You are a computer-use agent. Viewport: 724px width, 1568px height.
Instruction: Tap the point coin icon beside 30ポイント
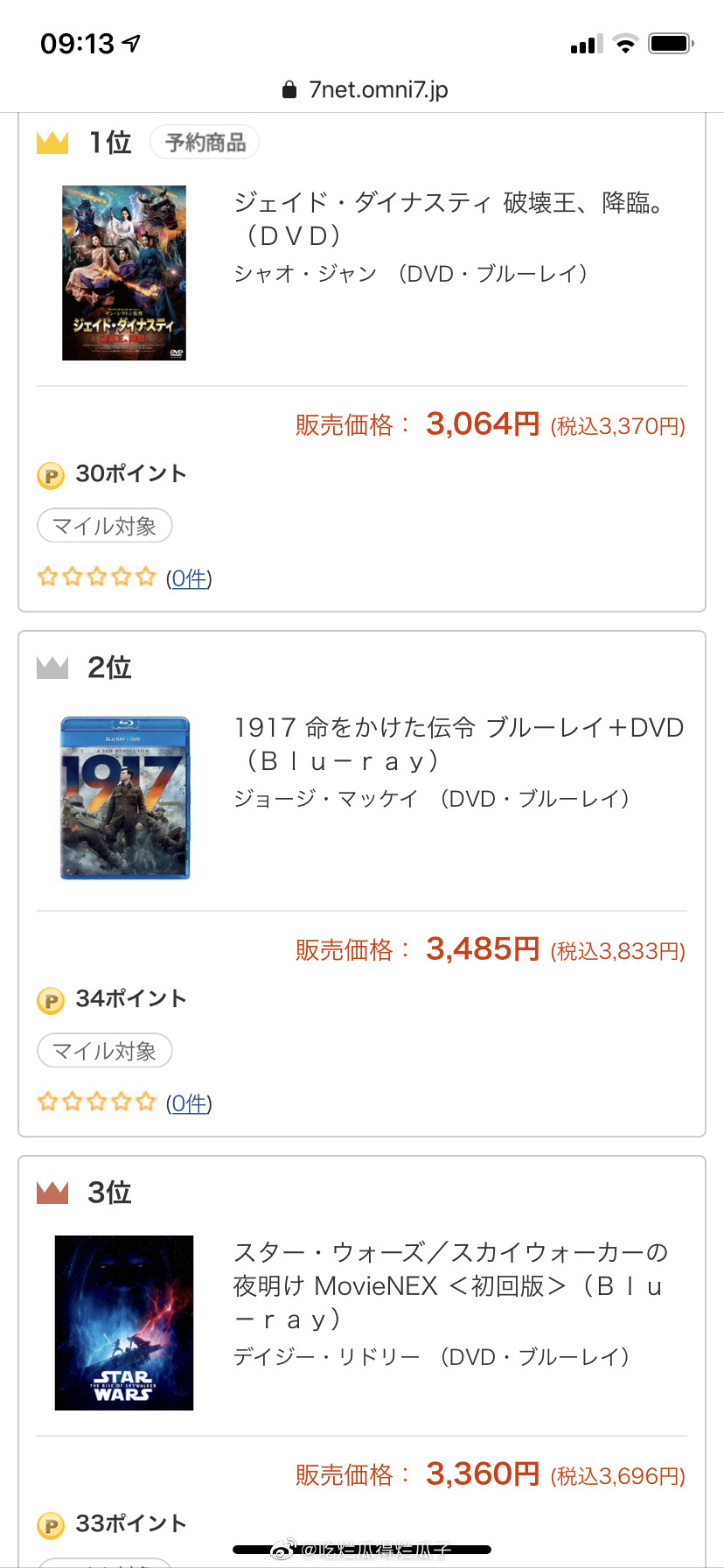(x=51, y=475)
